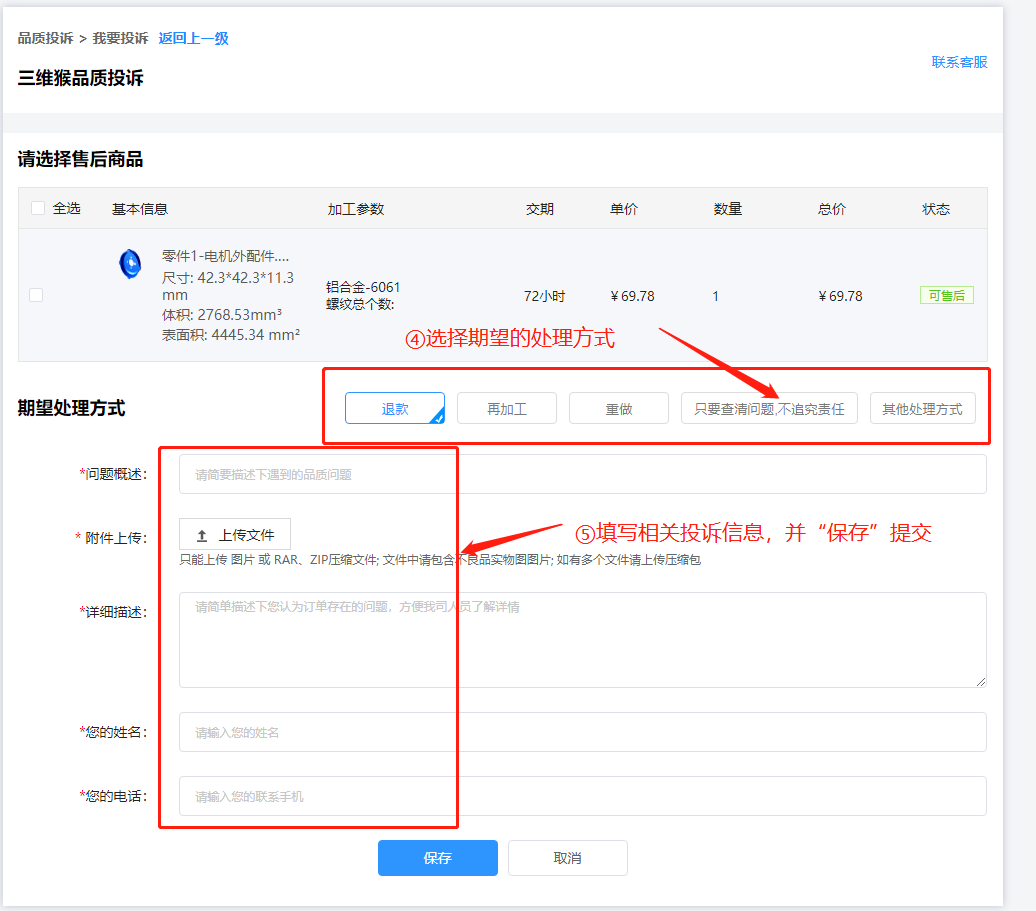Click the 问题概述 input field

[x=582, y=474]
